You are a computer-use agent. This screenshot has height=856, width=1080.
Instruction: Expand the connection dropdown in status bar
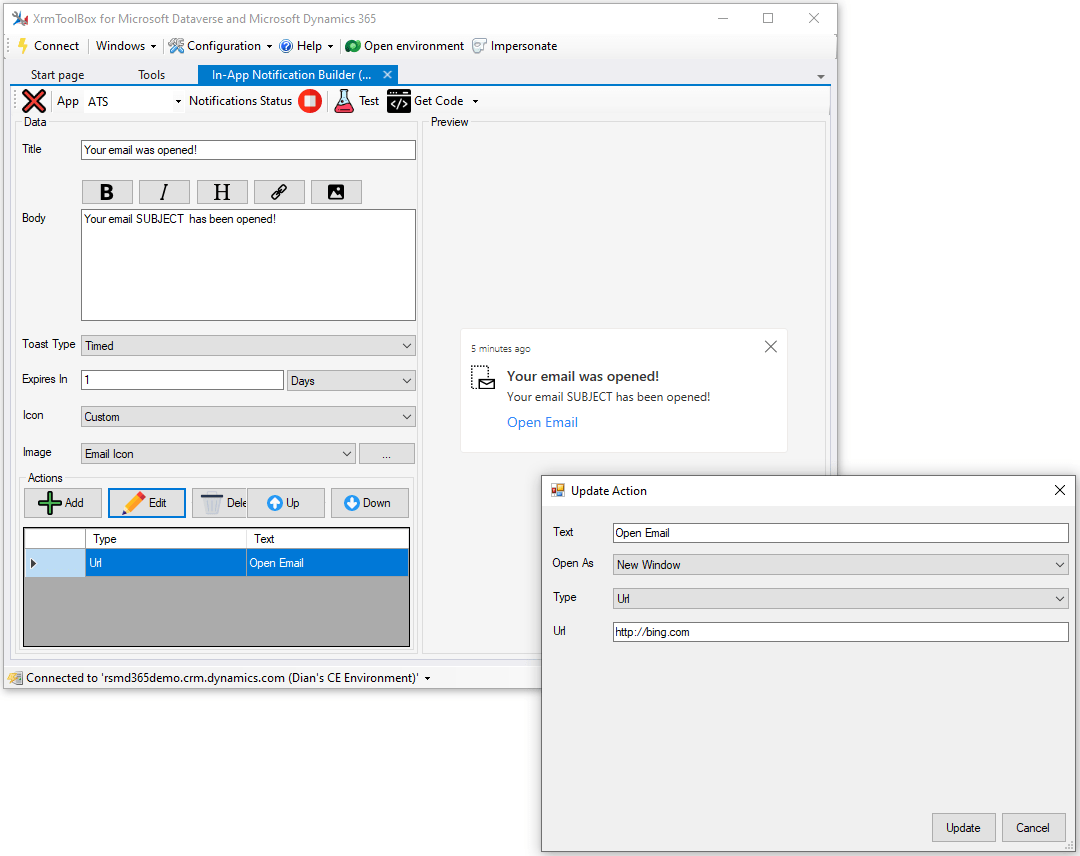(x=428, y=678)
